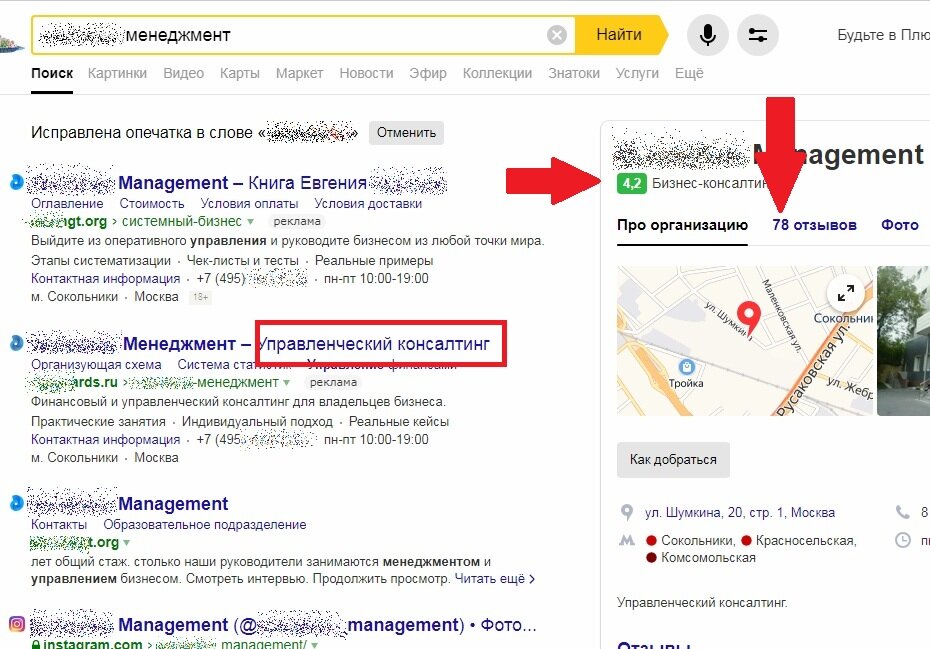930x649 pixels.
Task: Select the Поиск tab
Action: (52, 73)
